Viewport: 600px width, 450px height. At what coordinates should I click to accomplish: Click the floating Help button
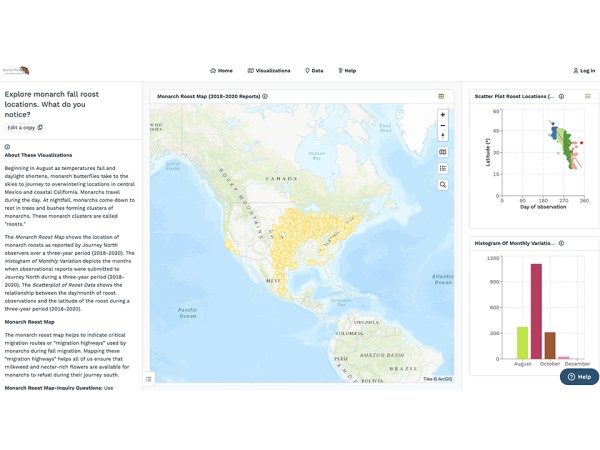point(579,377)
